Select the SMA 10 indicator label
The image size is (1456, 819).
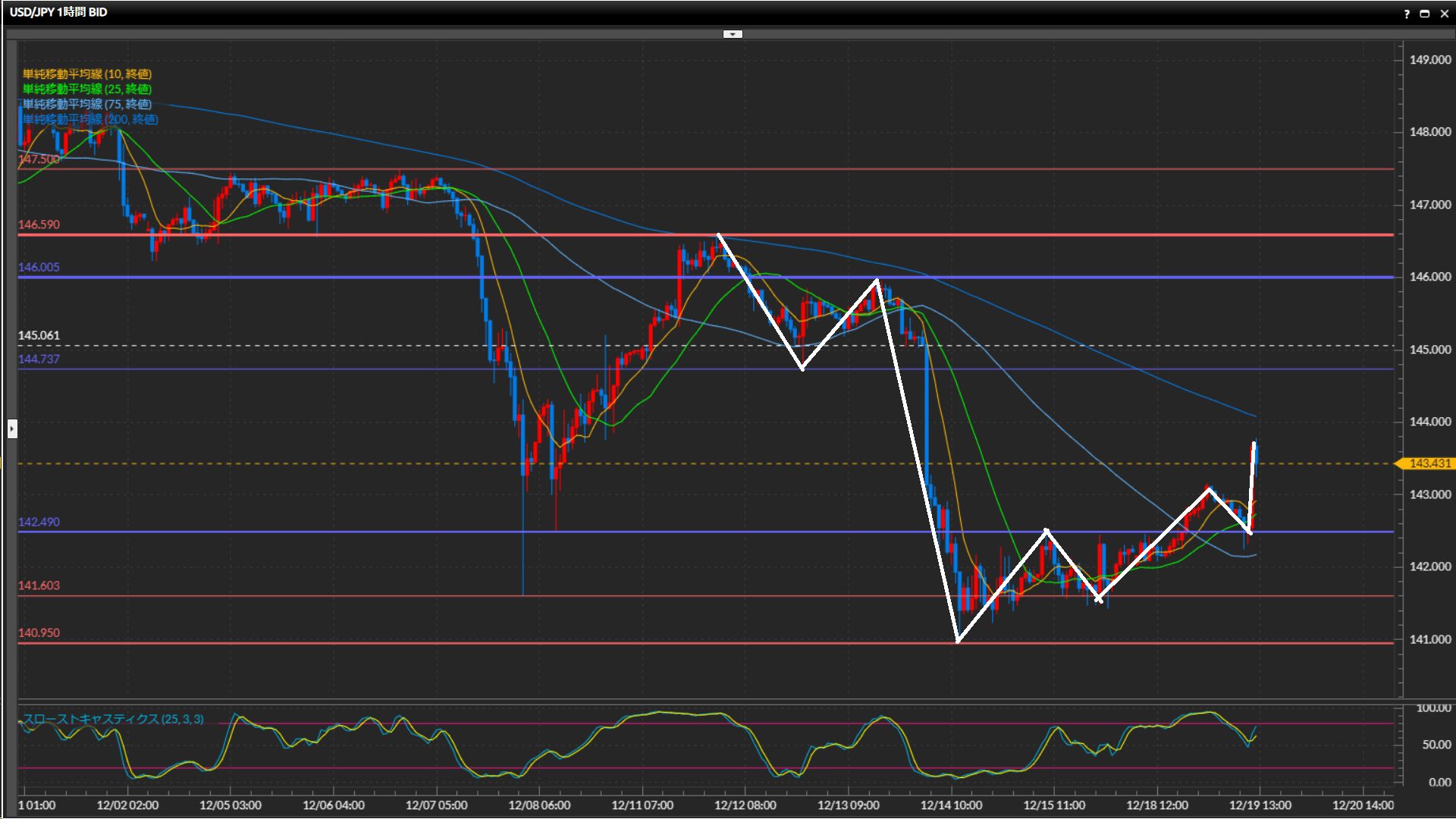(86, 74)
